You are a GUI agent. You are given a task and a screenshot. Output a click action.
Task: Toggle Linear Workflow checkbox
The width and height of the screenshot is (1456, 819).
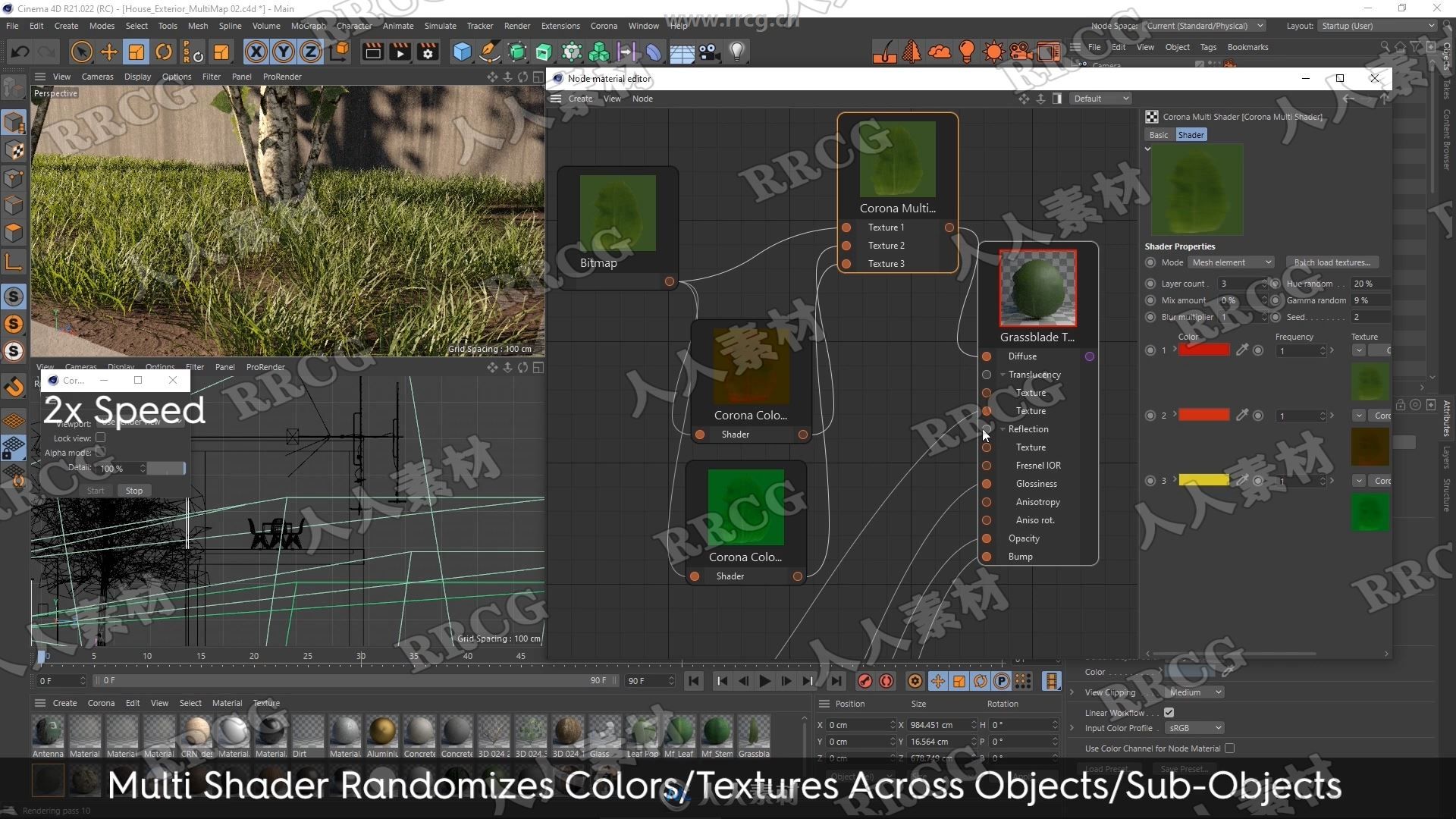[x=1169, y=712]
